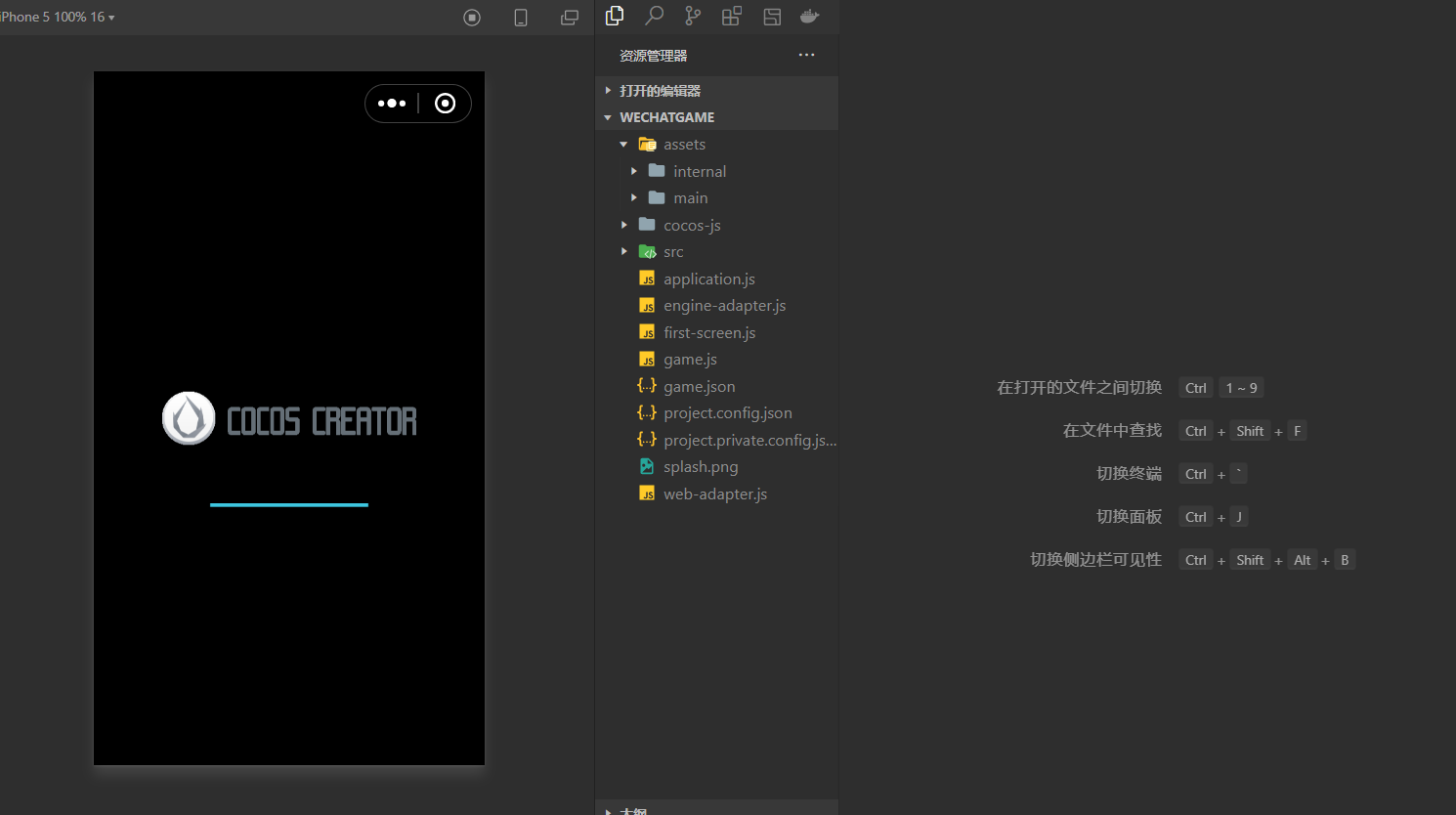
Task: Open the project.private.config.js... file
Action: pyautogui.click(x=716, y=440)
